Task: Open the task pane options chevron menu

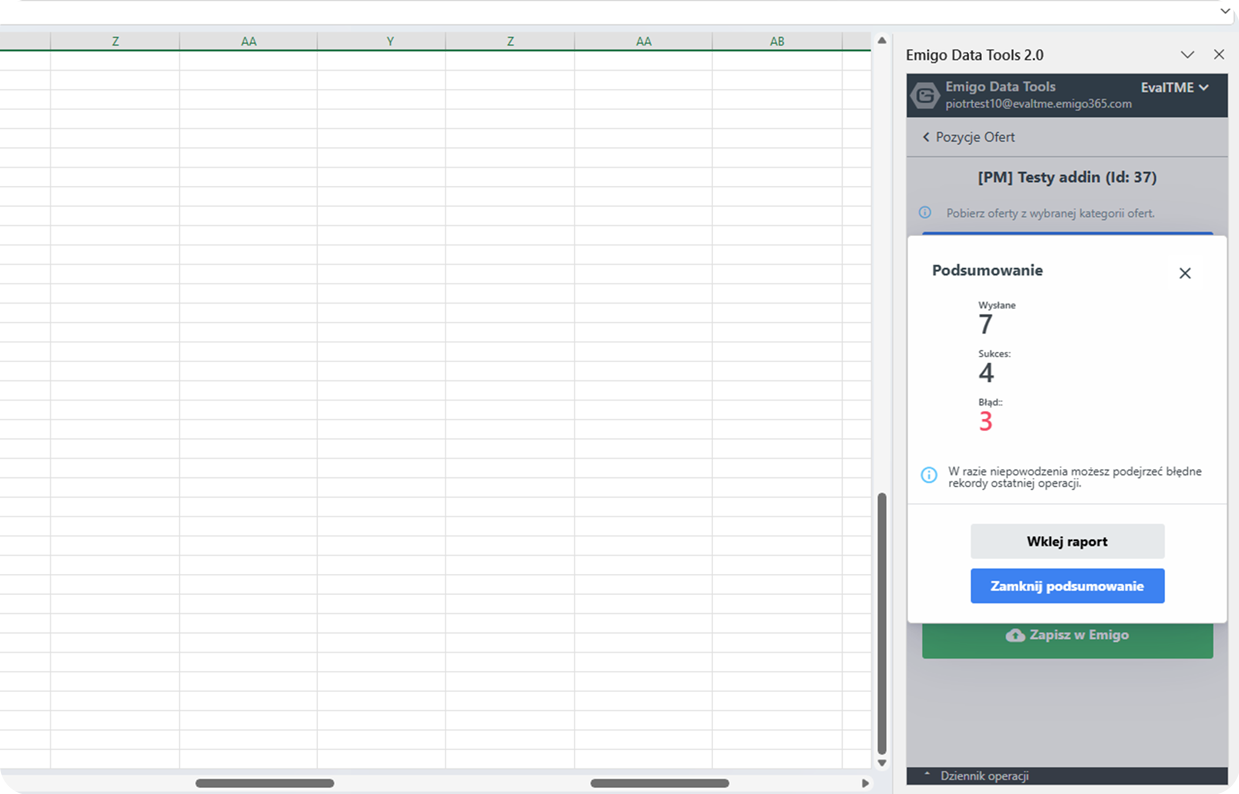Action: (1188, 55)
